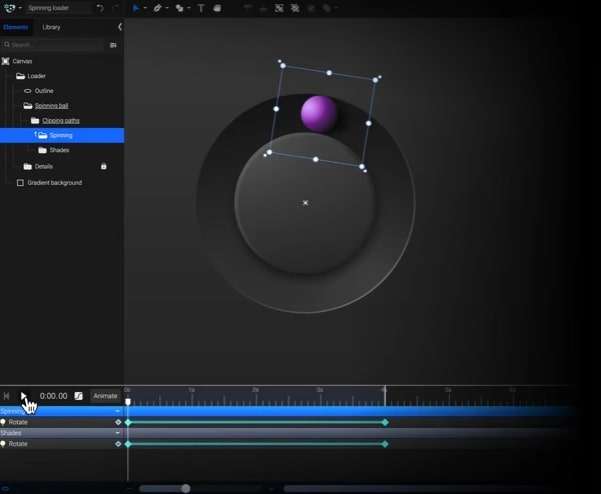
Task: Select the Pen tool in toolbar
Action: click(157, 8)
